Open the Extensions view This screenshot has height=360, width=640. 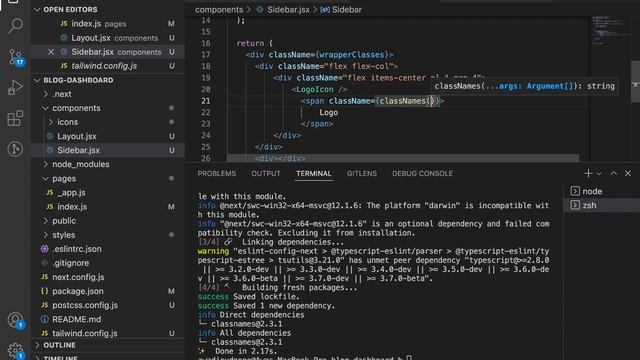[15, 118]
